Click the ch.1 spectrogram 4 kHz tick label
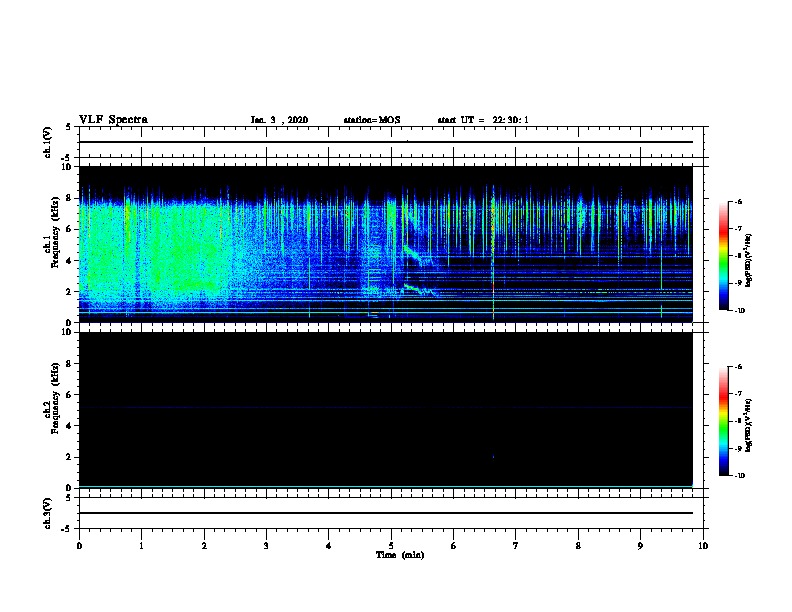Image resolution: width=792 pixels, height=612 pixels. (69, 261)
